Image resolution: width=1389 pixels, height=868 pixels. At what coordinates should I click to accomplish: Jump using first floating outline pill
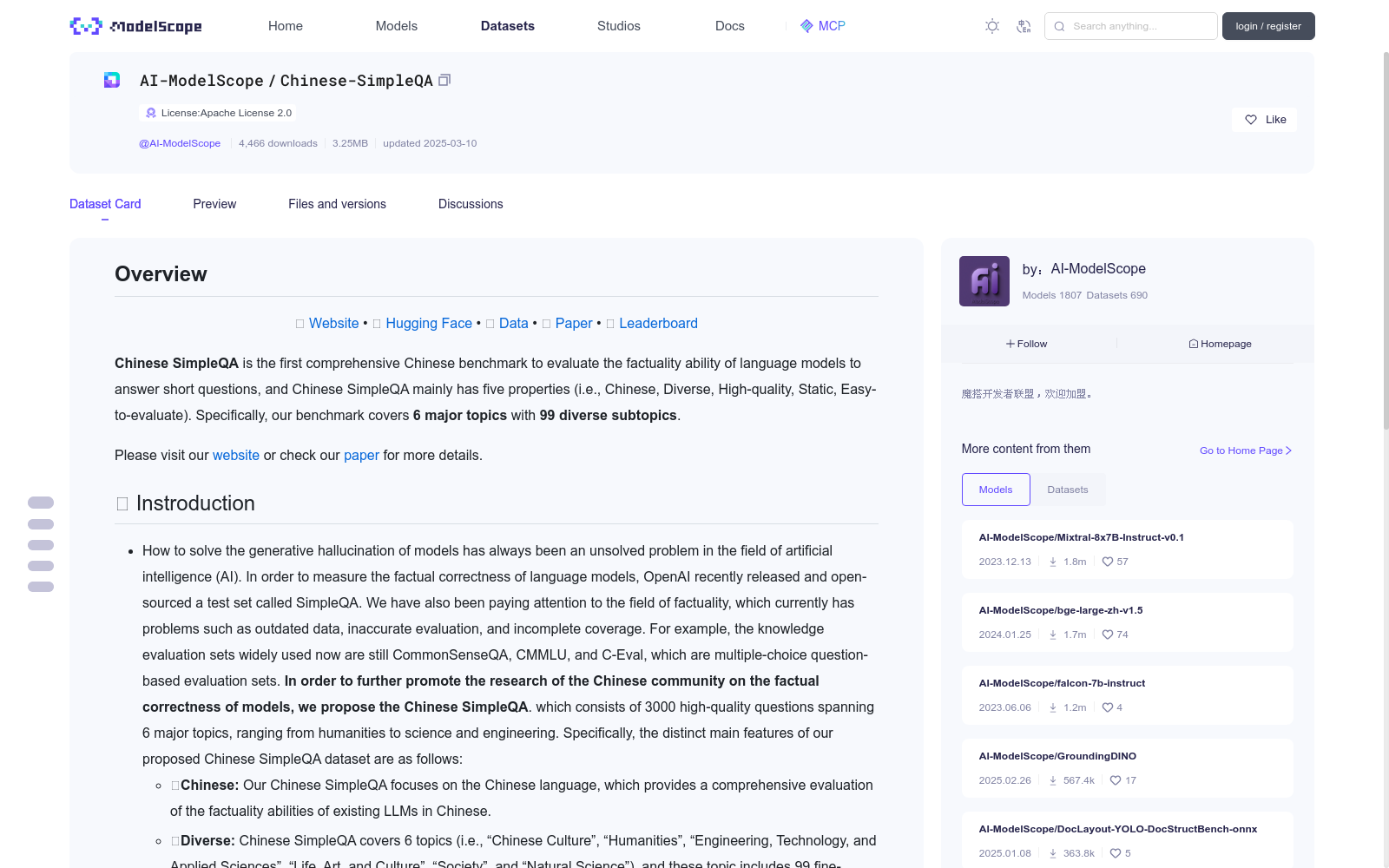pos(41,503)
